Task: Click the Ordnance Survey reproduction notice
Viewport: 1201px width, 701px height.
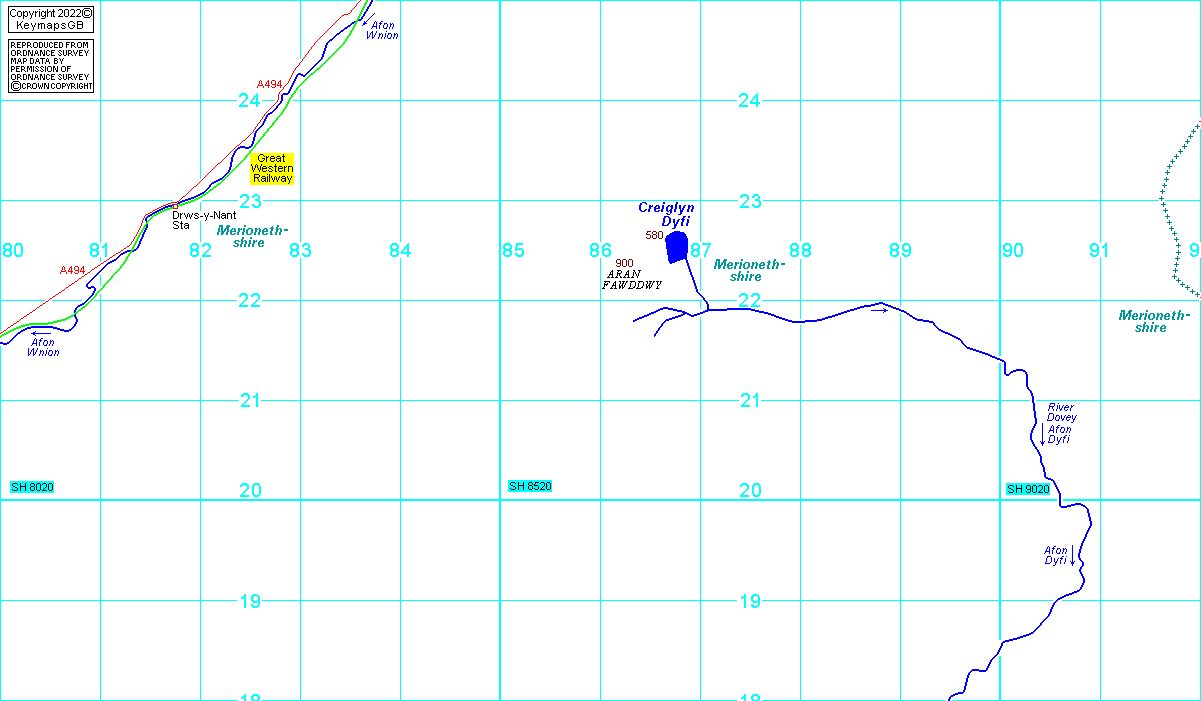Action: pos(50,66)
